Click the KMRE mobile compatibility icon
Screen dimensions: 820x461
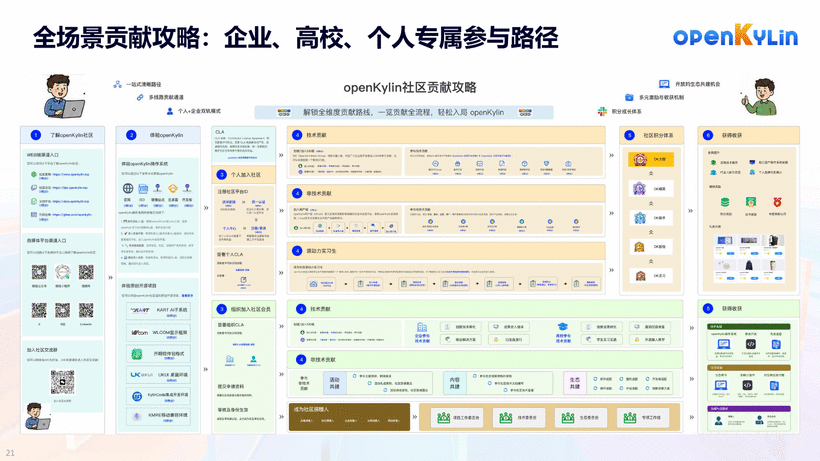(137, 417)
